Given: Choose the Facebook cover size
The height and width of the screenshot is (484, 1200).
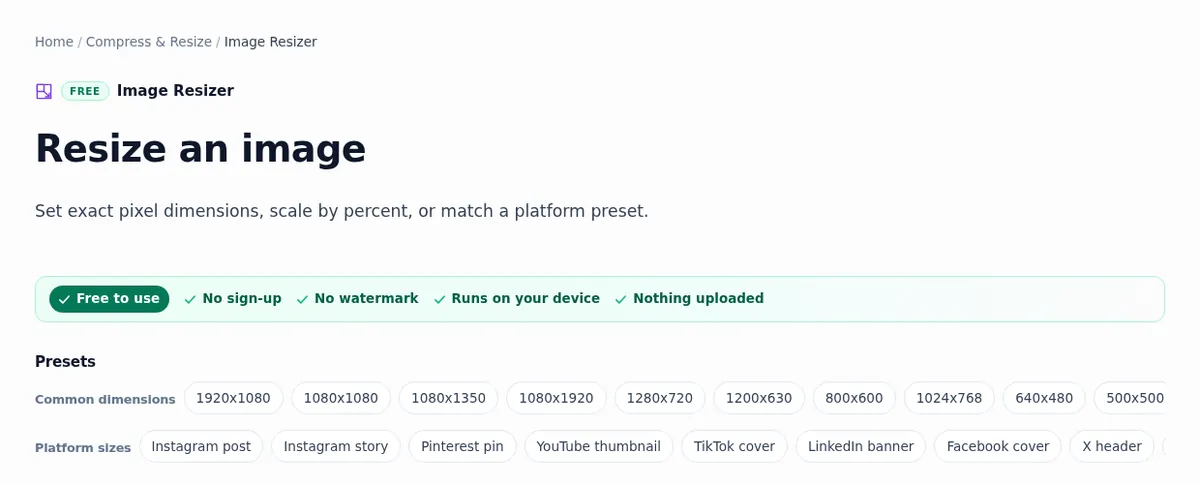Looking at the screenshot, I should (998, 446).
